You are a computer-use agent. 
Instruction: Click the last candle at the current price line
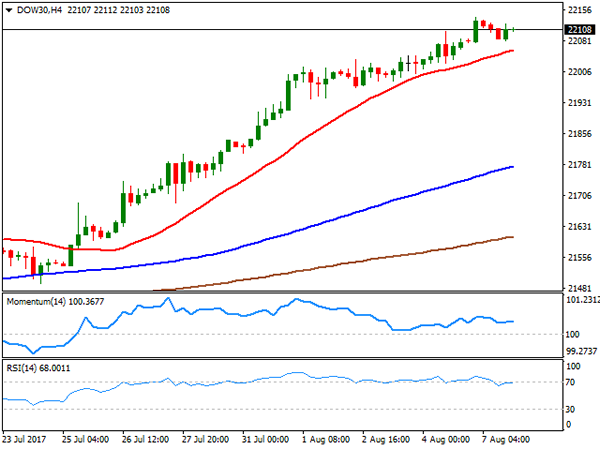pyautogui.click(x=514, y=29)
